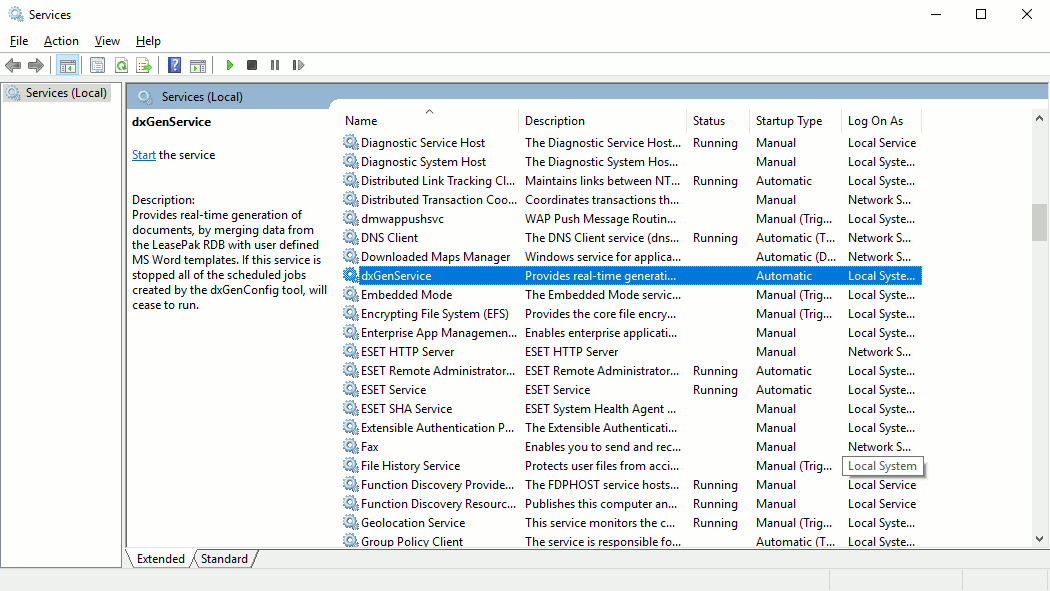Viewport: 1050px width, 591px height.
Task: Click the scroll down arrow of services list
Action: 1039,539
